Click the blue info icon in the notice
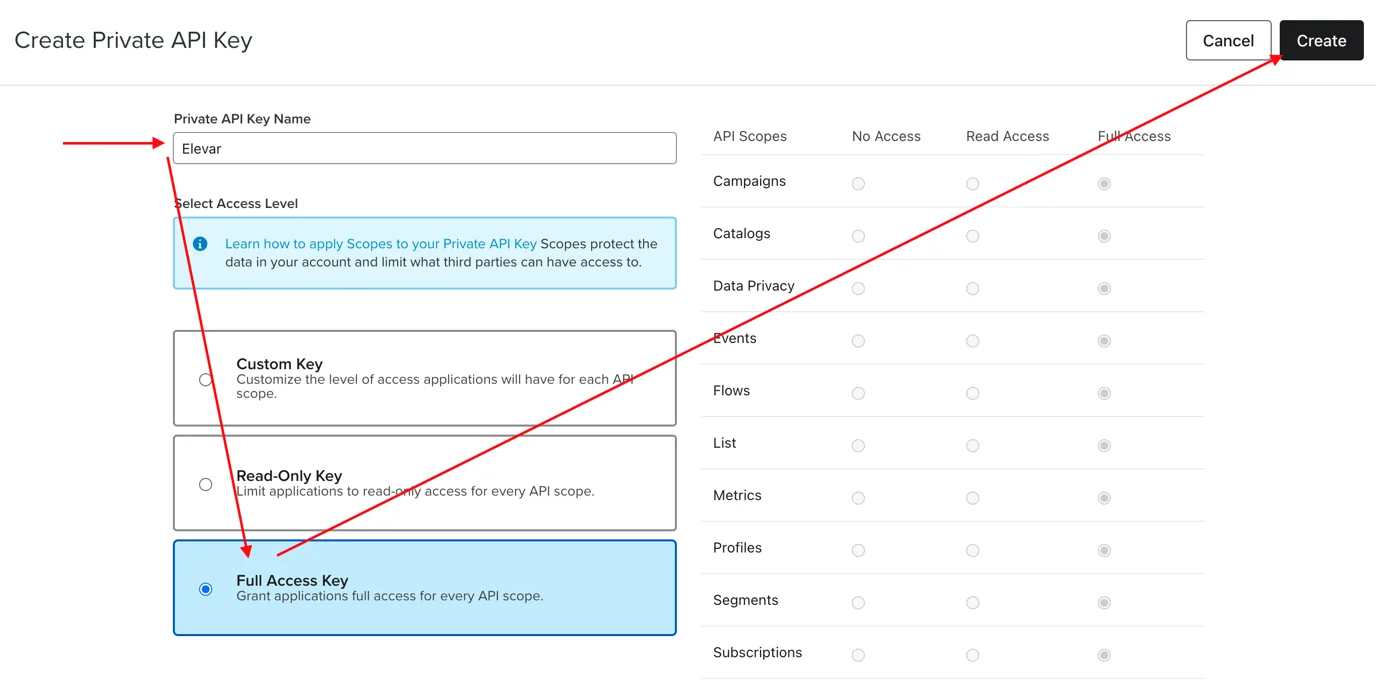Viewport: 1376px width, 694px height. click(x=200, y=244)
